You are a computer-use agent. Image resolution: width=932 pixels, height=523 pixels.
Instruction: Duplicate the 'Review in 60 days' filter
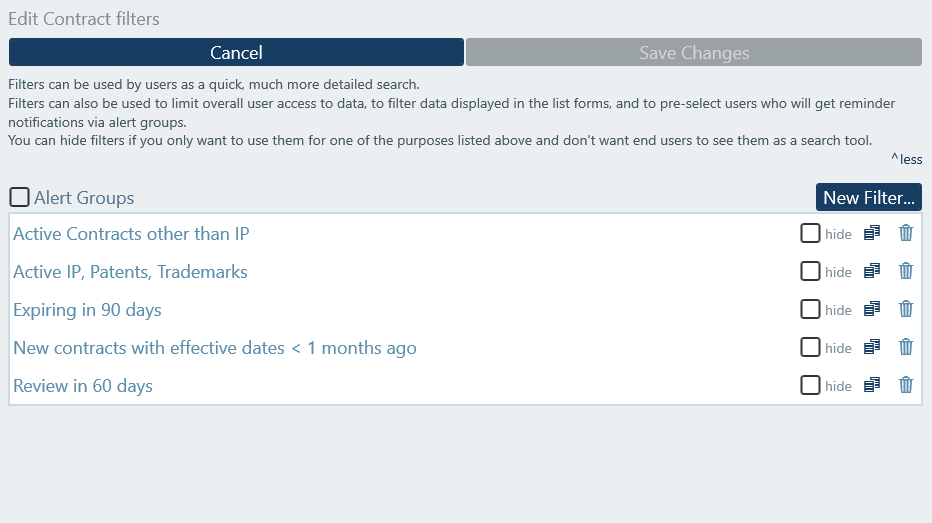coord(872,385)
